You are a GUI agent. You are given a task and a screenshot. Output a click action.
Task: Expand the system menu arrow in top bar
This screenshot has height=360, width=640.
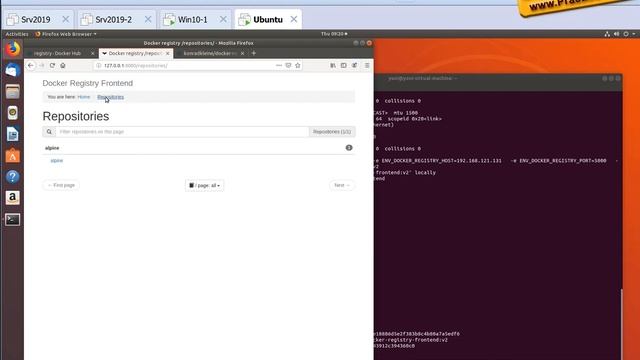(x=633, y=34)
